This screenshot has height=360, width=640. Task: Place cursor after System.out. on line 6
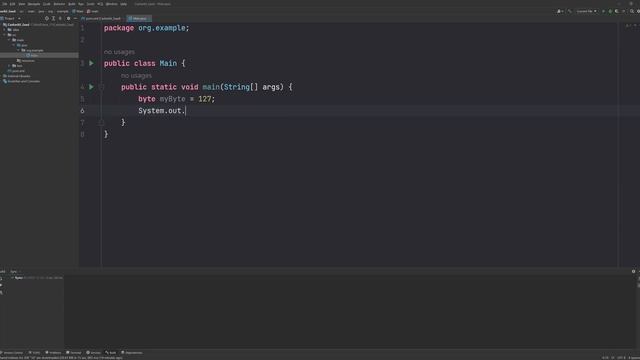point(186,111)
